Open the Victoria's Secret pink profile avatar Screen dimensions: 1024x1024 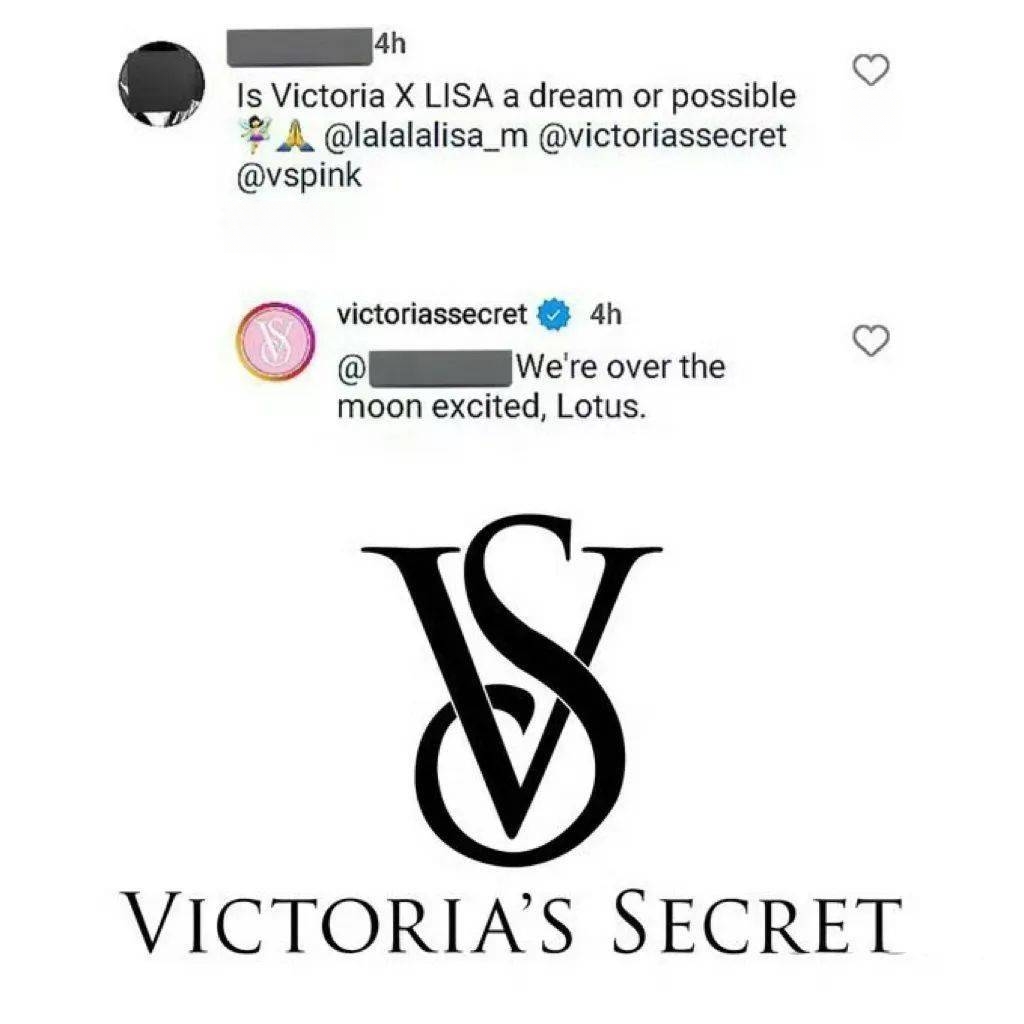tap(275, 342)
